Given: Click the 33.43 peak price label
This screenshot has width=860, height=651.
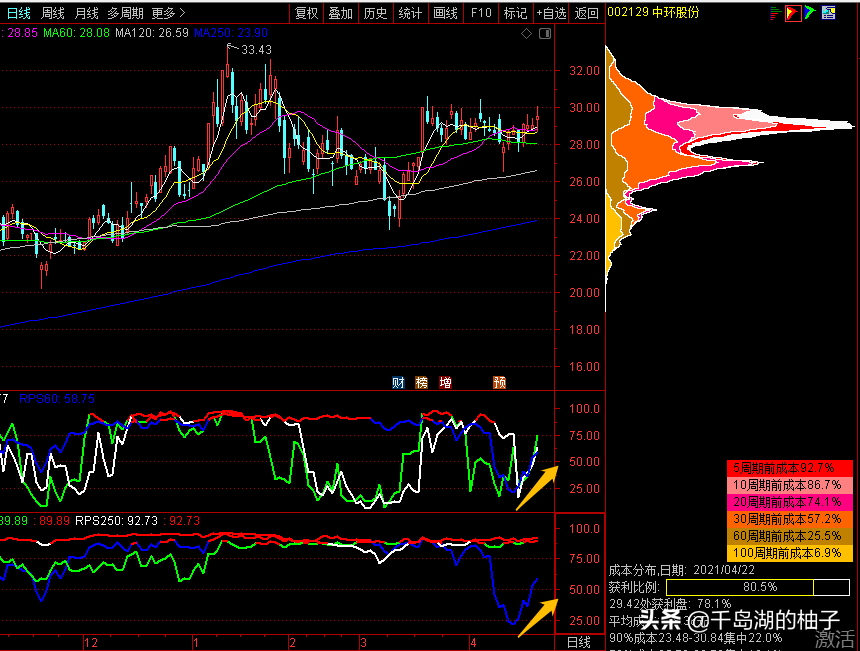Looking at the screenshot, I should (x=256, y=50).
